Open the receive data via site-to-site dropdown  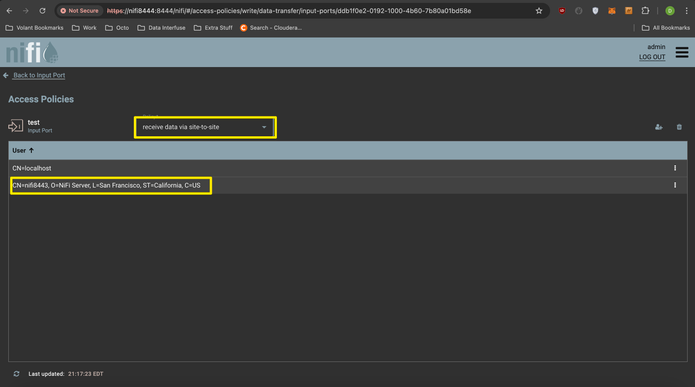tap(205, 127)
